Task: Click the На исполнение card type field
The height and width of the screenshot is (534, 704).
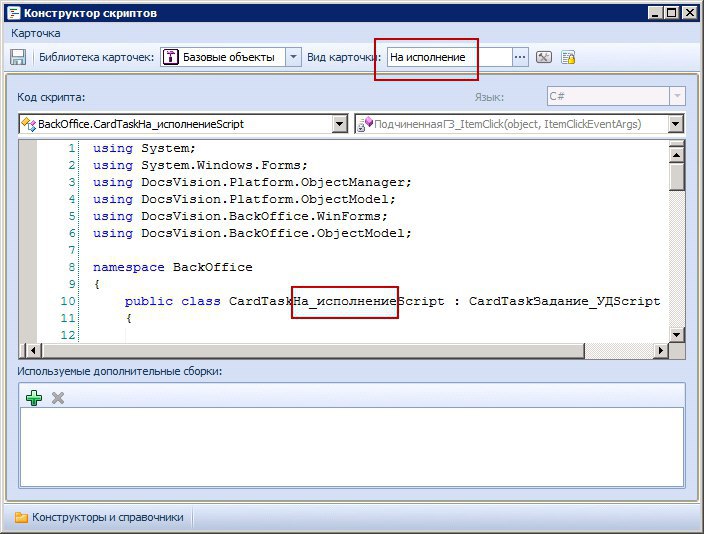Action: 448,57
